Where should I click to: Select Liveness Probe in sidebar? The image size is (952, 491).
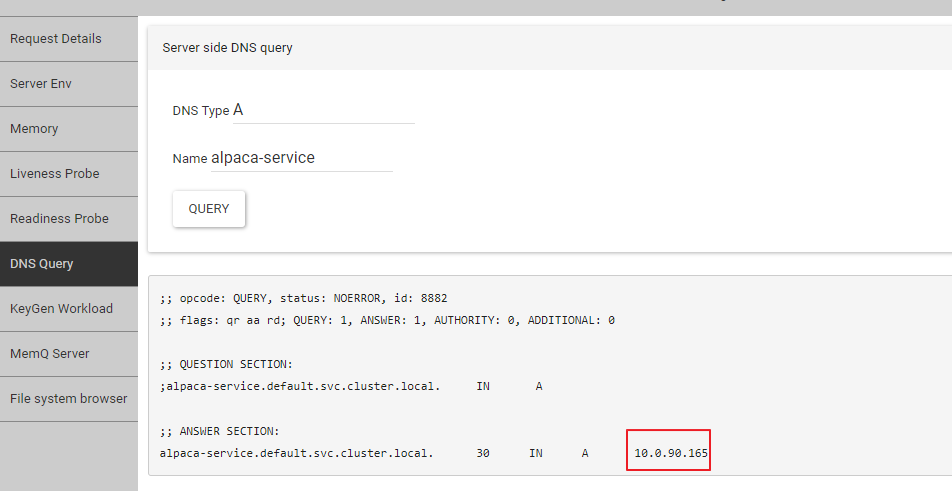pos(69,174)
